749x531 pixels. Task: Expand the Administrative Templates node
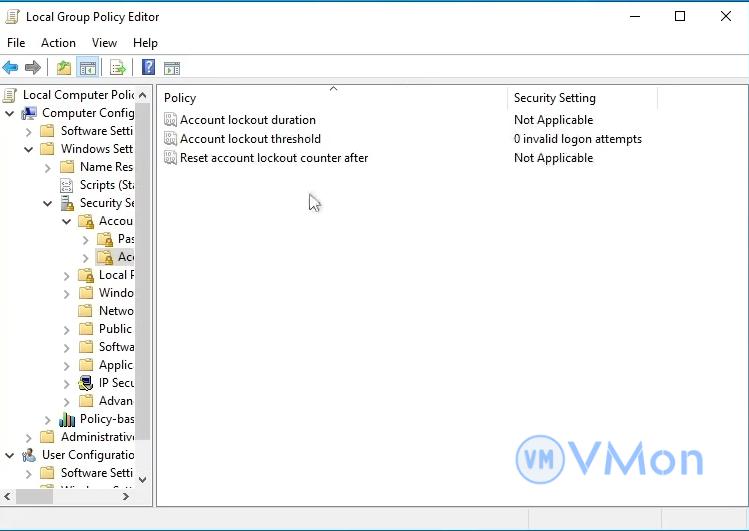pyautogui.click(x=29, y=437)
